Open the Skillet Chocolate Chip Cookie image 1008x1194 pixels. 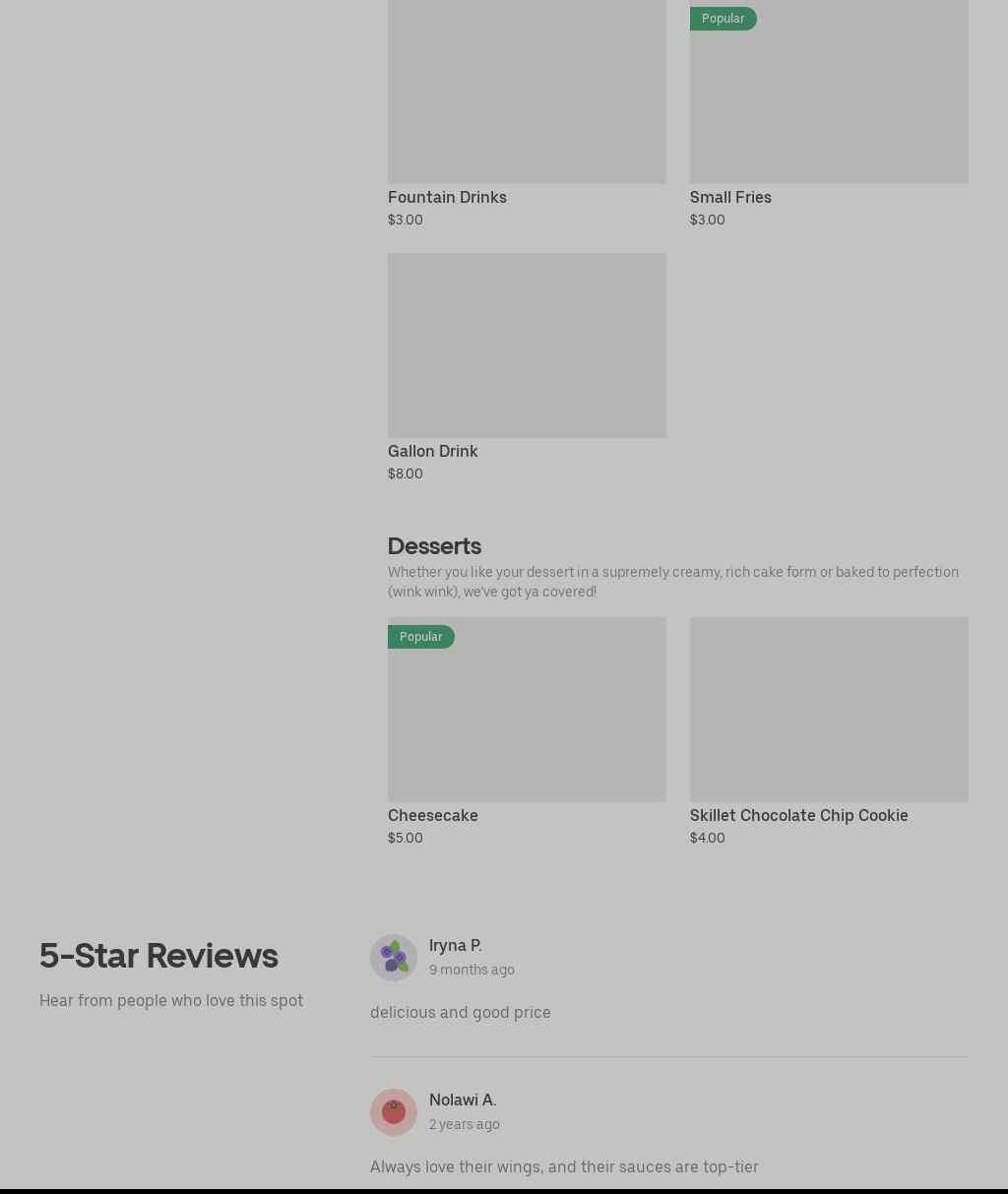pyautogui.click(x=829, y=710)
